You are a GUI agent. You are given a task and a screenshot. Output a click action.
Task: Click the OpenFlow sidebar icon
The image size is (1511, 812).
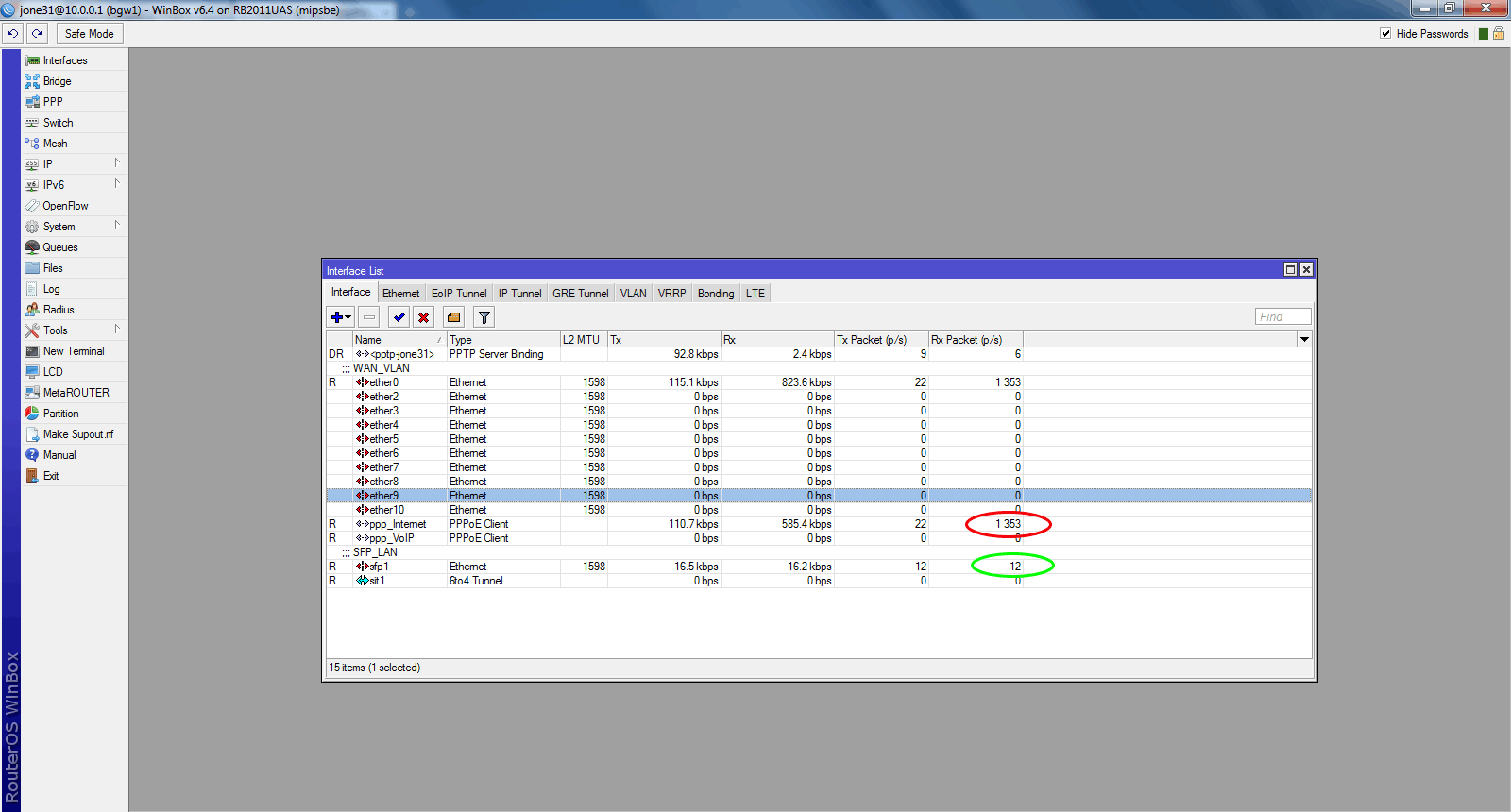[32, 206]
